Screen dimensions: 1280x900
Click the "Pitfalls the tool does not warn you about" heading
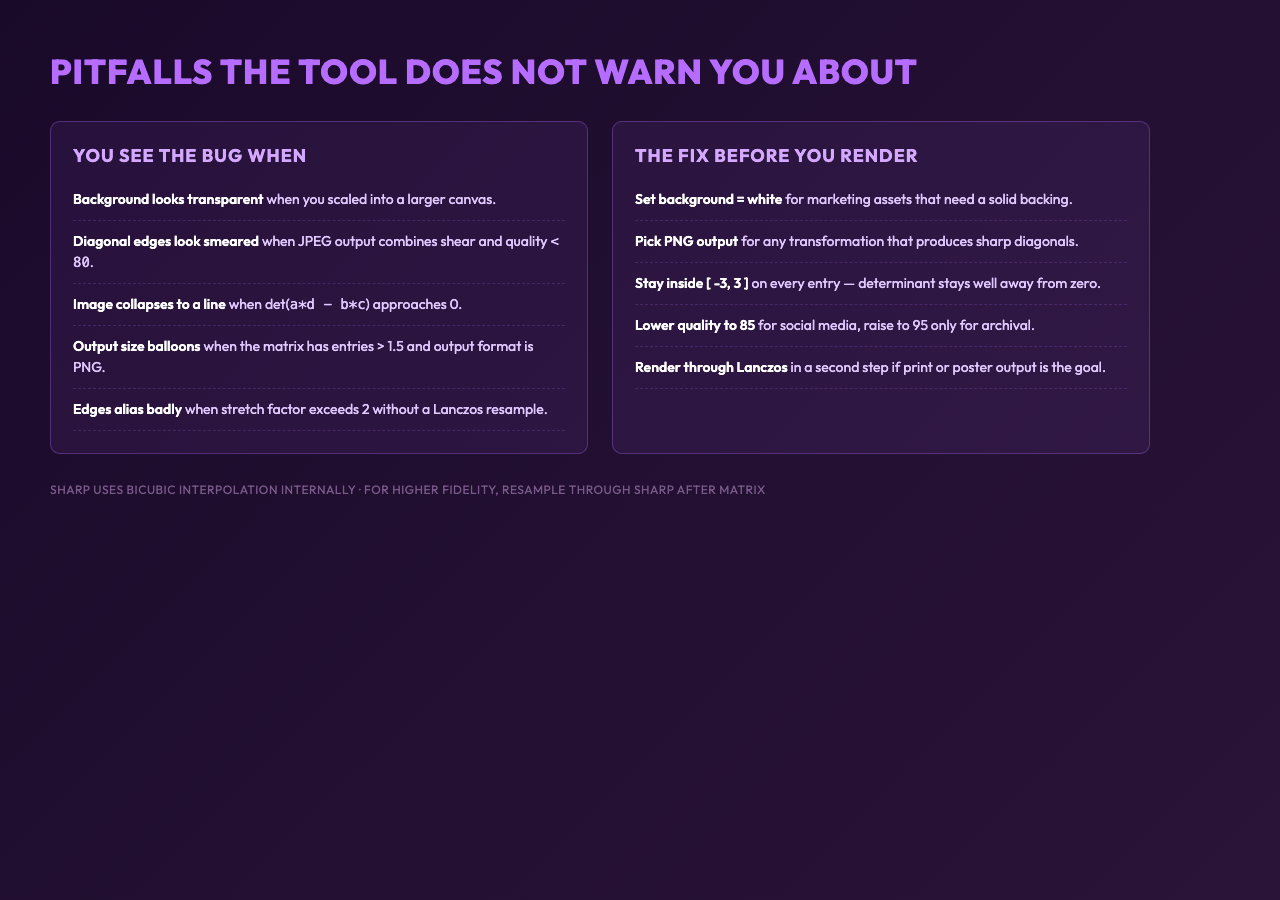(483, 72)
